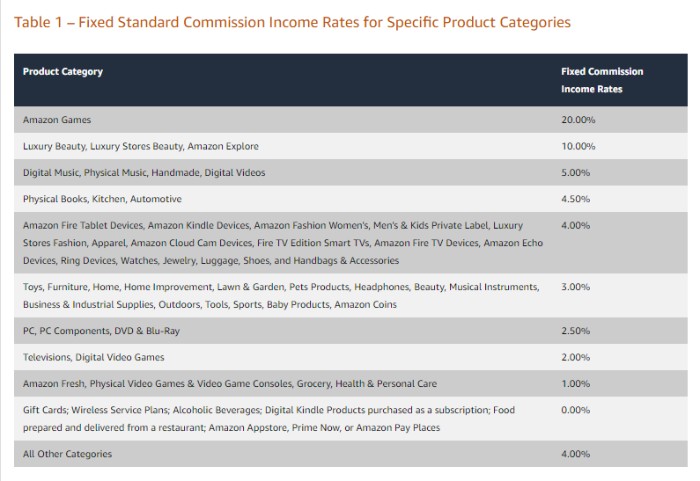Click the 0.00% rate for Gift Cards
700x481 pixels.
[576, 410]
